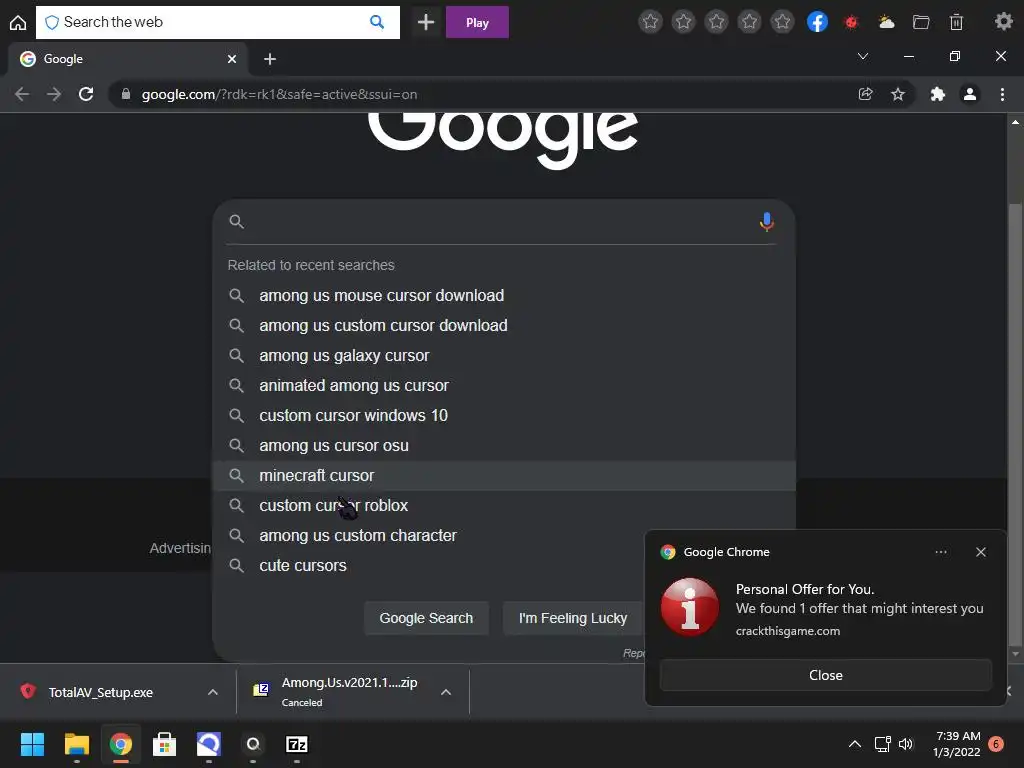Open a new tab in Chrome
Screen dimensions: 1024x768
click(270, 59)
